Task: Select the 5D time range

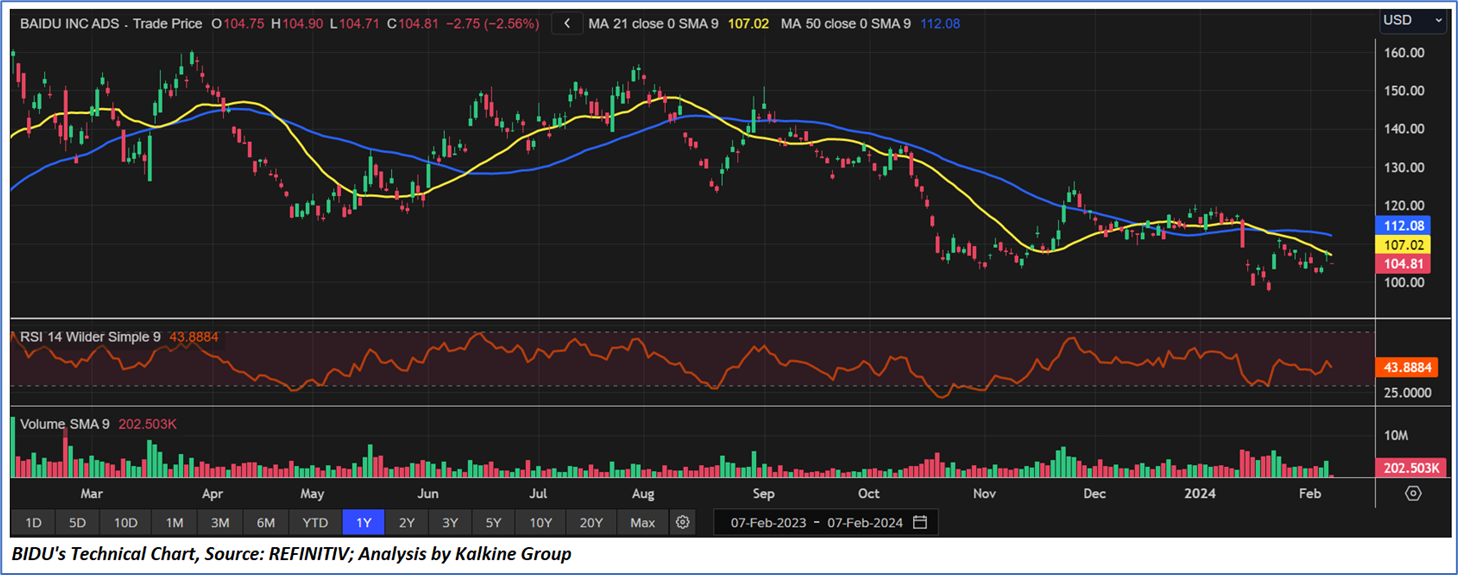Action: point(77,523)
